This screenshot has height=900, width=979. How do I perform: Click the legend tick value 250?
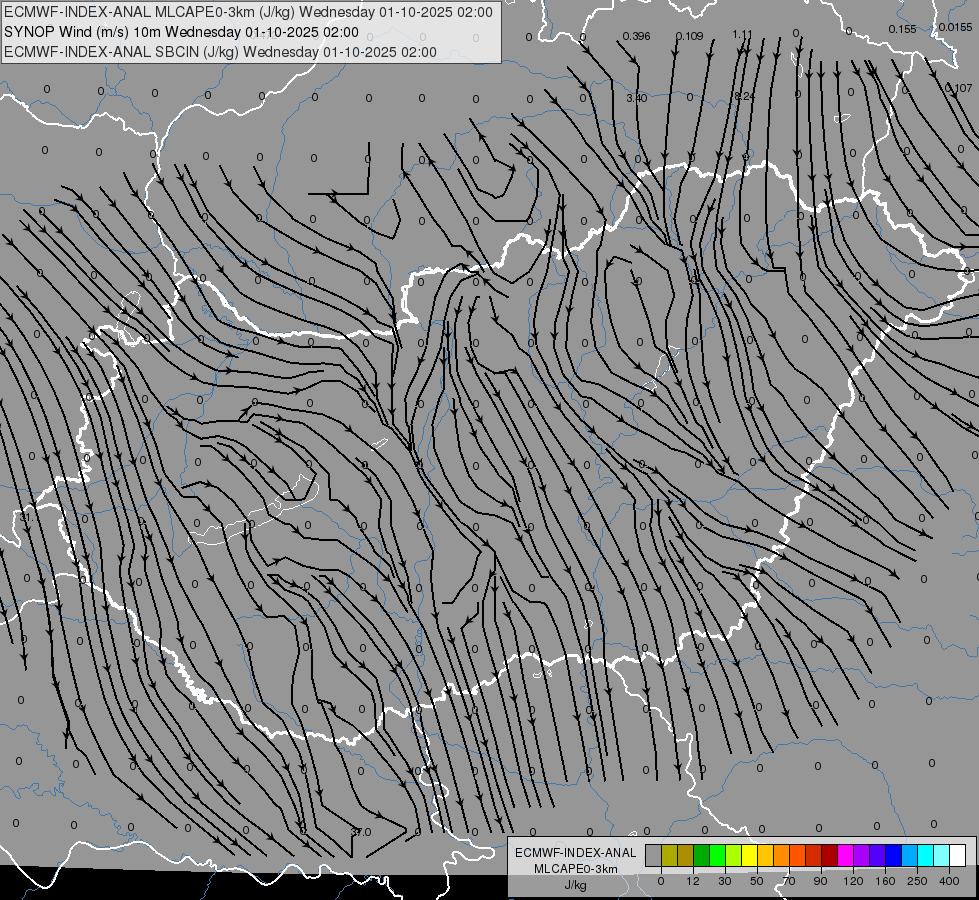(x=917, y=881)
